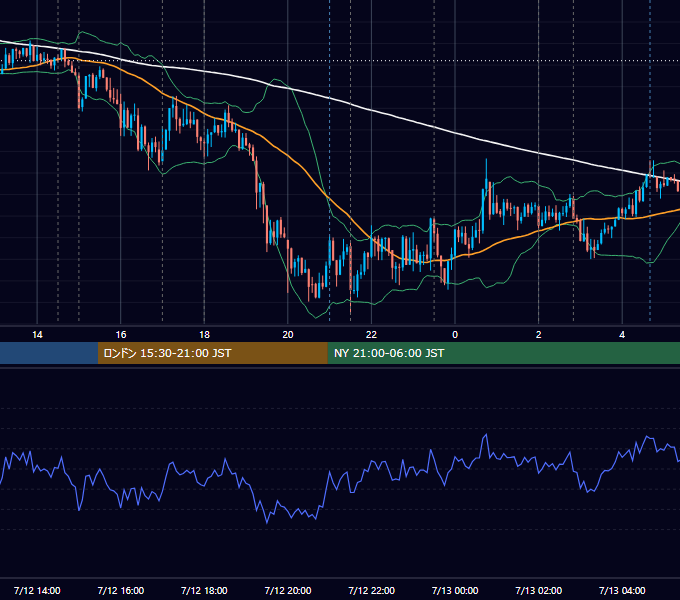The width and height of the screenshot is (680, 600).
Task: Click the 7/12 16:00 label on the lower time axis
Action: (121, 590)
